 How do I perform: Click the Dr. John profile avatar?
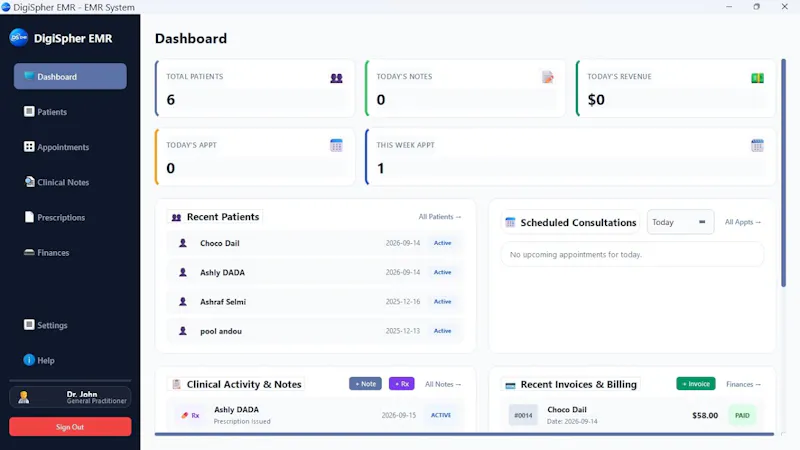click(23, 397)
